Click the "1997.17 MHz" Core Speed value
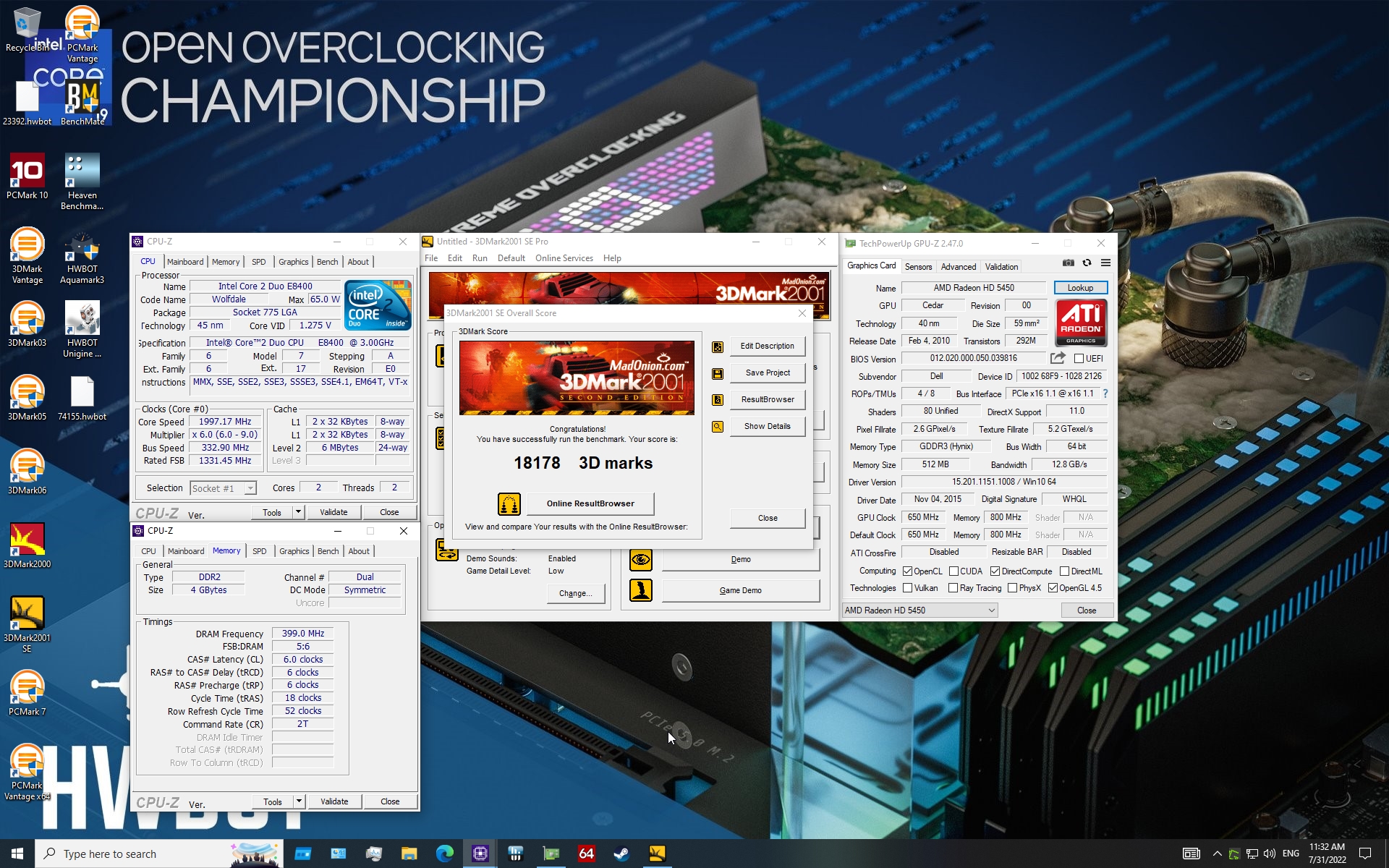The image size is (1389, 868). [x=225, y=422]
